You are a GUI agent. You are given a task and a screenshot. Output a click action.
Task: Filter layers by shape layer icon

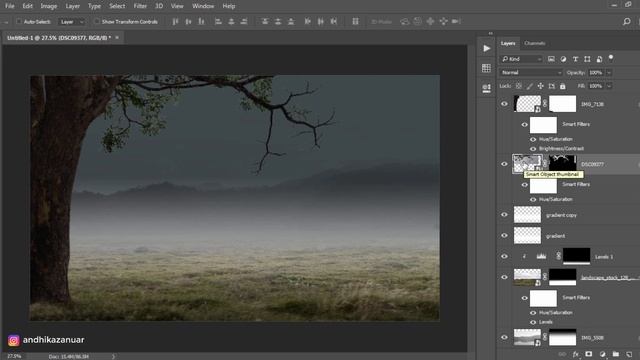coord(587,59)
